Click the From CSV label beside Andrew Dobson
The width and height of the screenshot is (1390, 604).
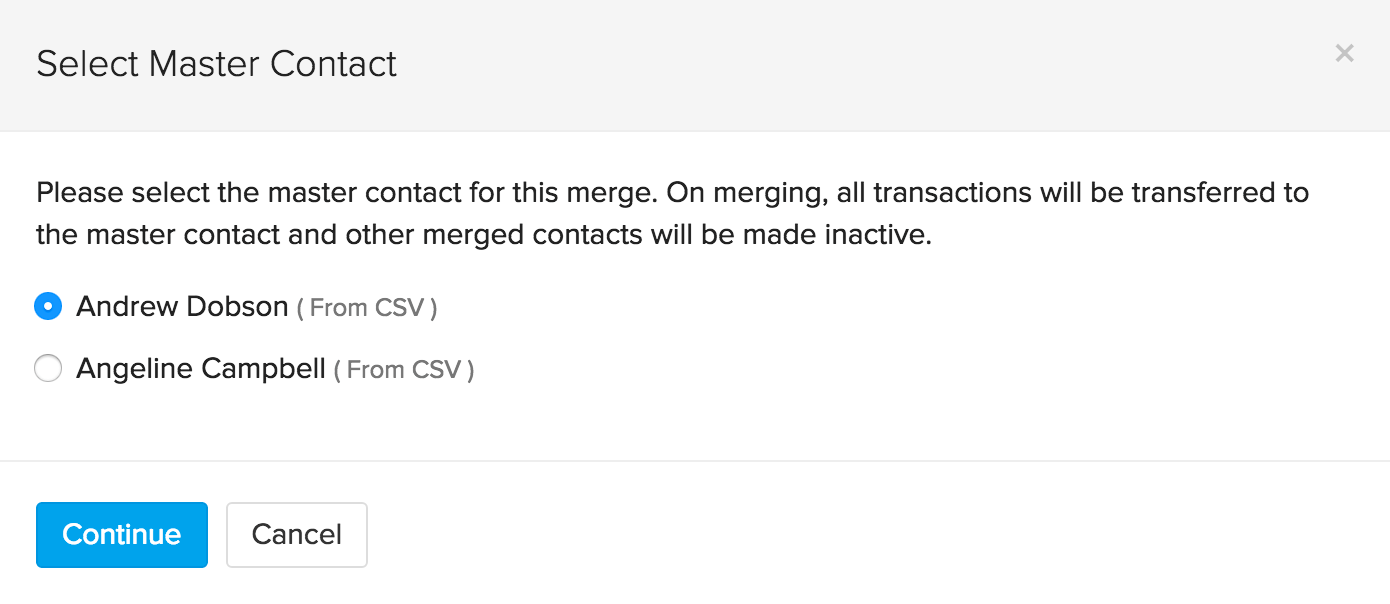(x=368, y=308)
